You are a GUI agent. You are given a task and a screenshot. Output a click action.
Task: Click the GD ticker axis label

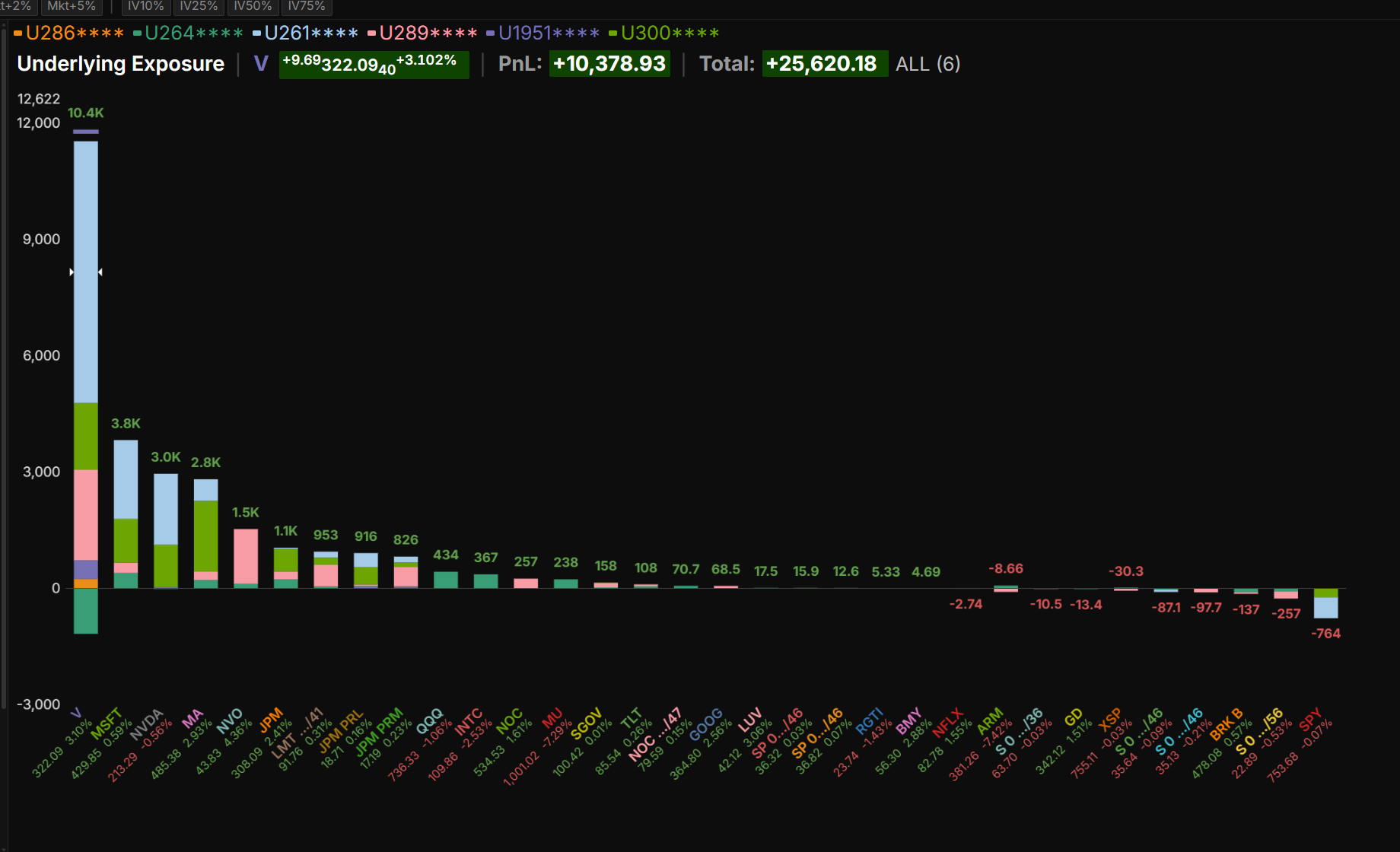pyautogui.click(x=1073, y=717)
